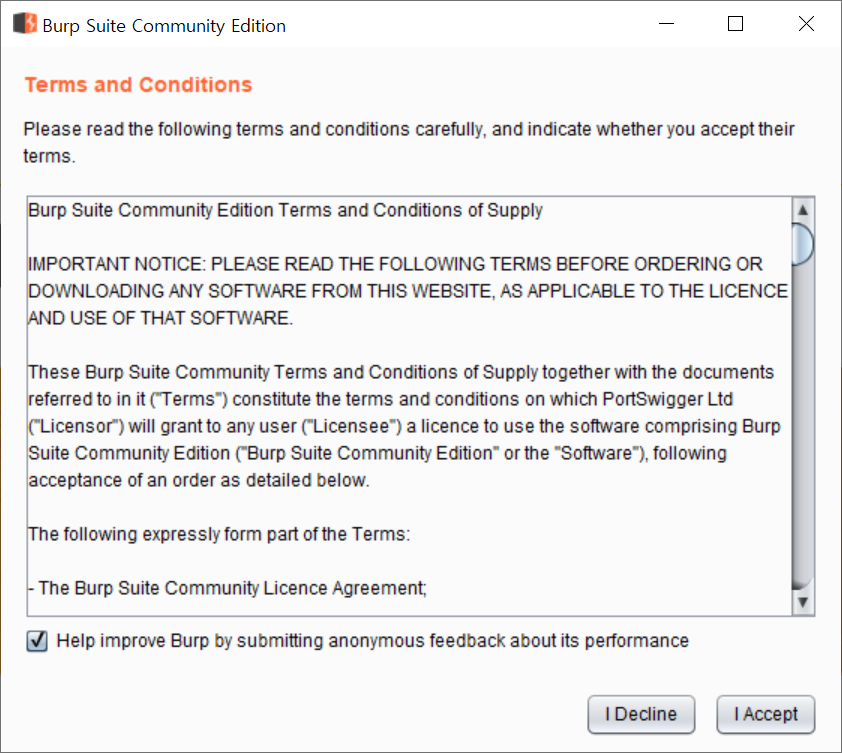Viewport: 842px width, 753px height.
Task: Click 'The Burp Suite Community Licence Agreement' line
Action: 227,588
